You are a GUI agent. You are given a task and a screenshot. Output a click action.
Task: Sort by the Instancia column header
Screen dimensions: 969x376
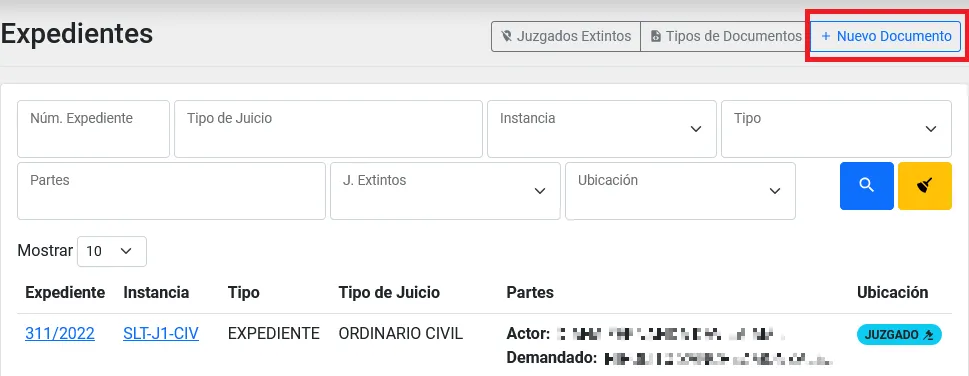click(x=156, y=293)
